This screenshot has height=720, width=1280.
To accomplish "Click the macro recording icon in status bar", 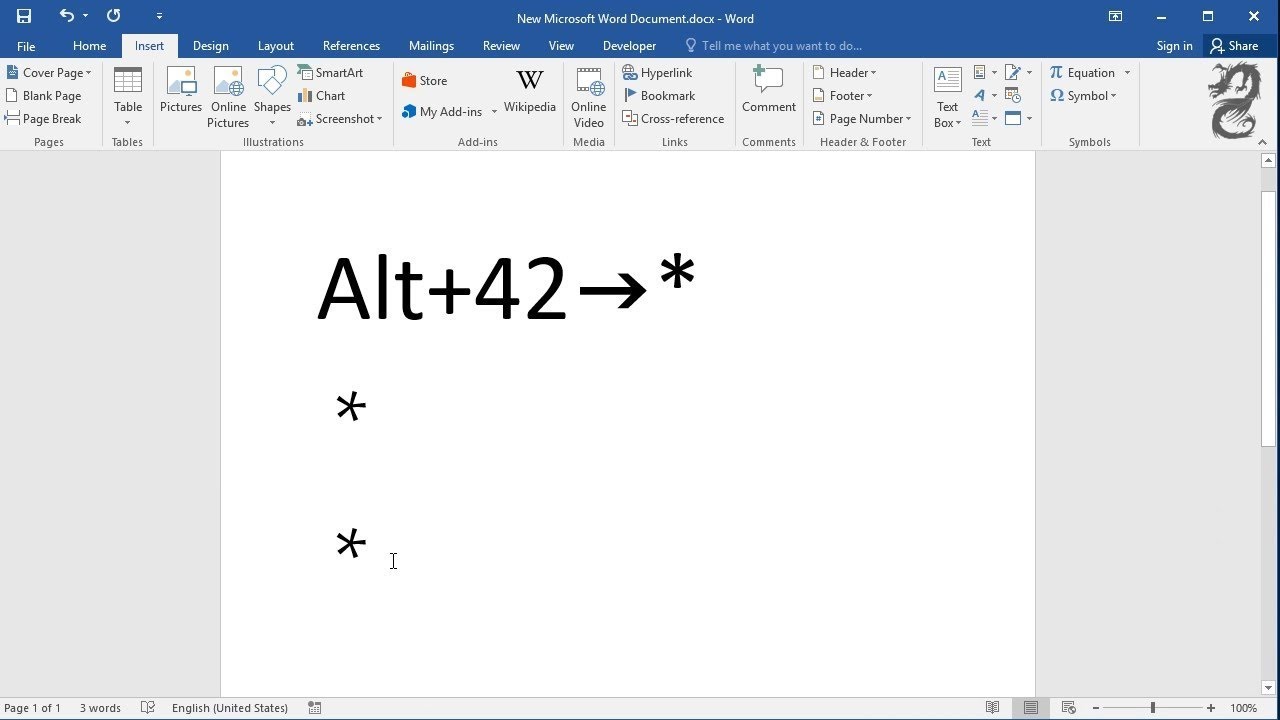I will tap(315, 708).
